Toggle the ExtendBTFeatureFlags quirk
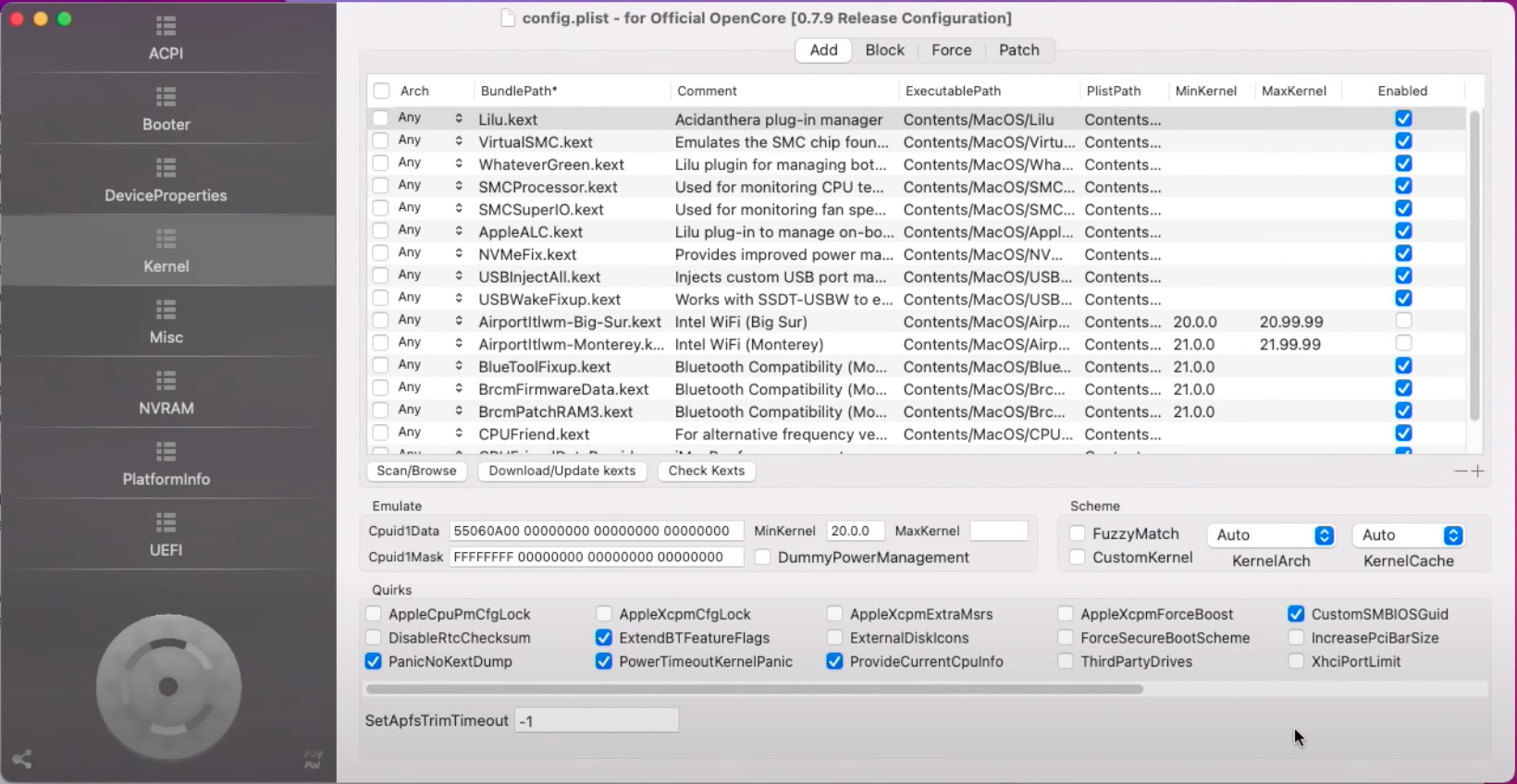Image resolution: width=1517 pixels, height=784 pixels. click(604, 638)
